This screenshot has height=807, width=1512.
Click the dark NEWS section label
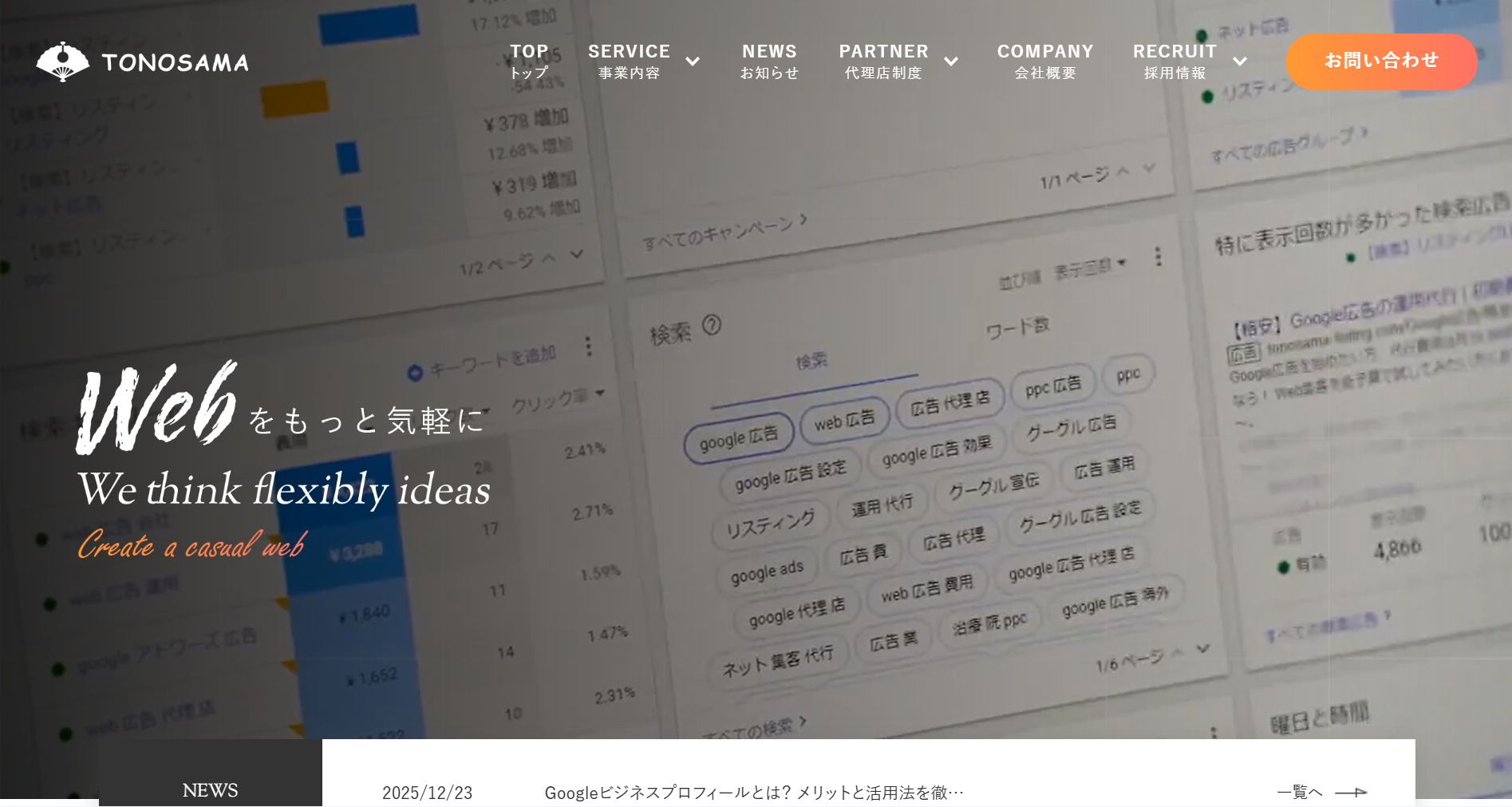[210, 789]
